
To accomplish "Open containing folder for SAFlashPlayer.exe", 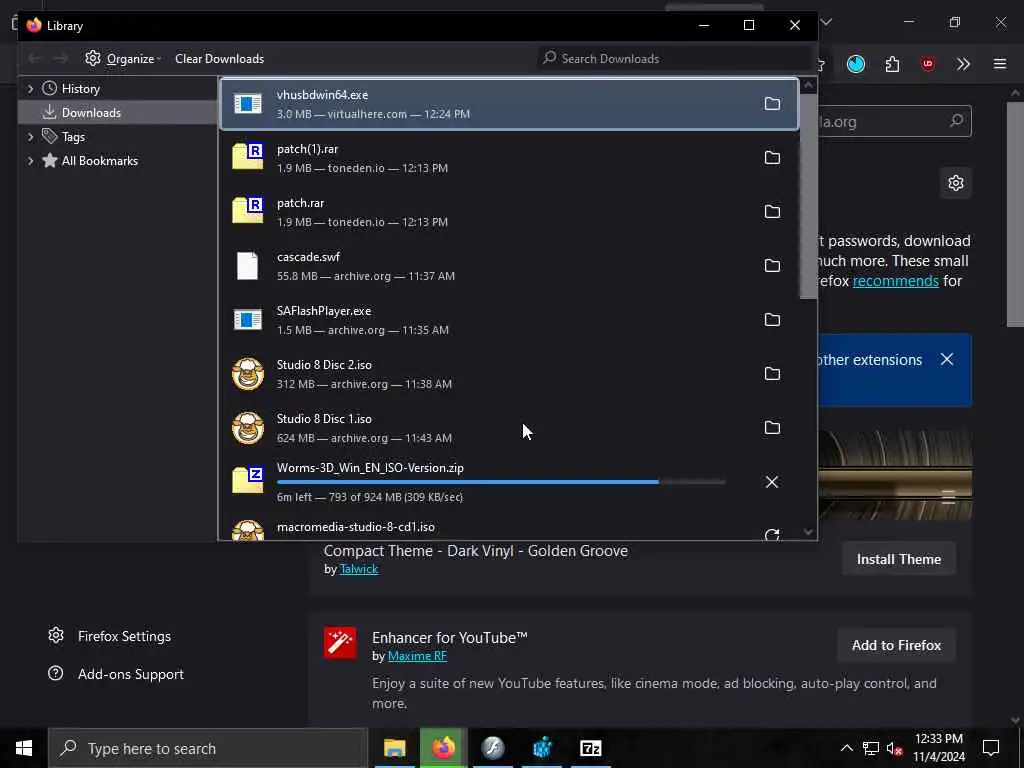I will [772, 320].
